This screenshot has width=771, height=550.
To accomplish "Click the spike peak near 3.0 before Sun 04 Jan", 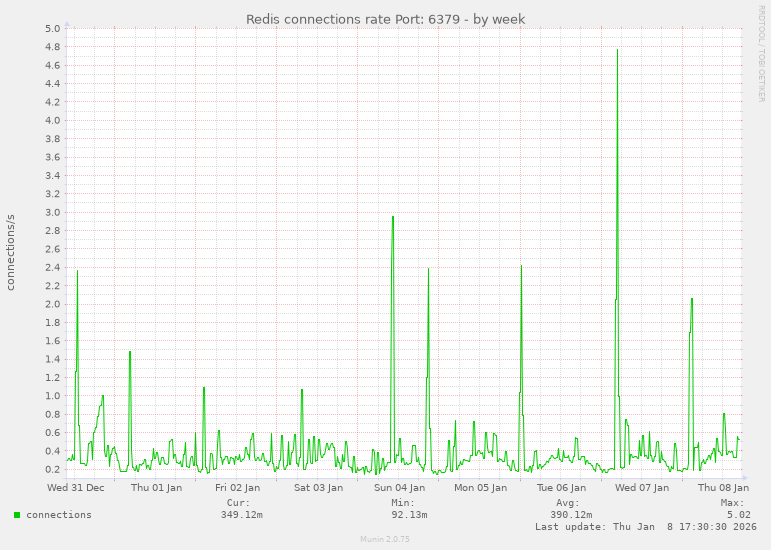I will [x=393, y=217].
